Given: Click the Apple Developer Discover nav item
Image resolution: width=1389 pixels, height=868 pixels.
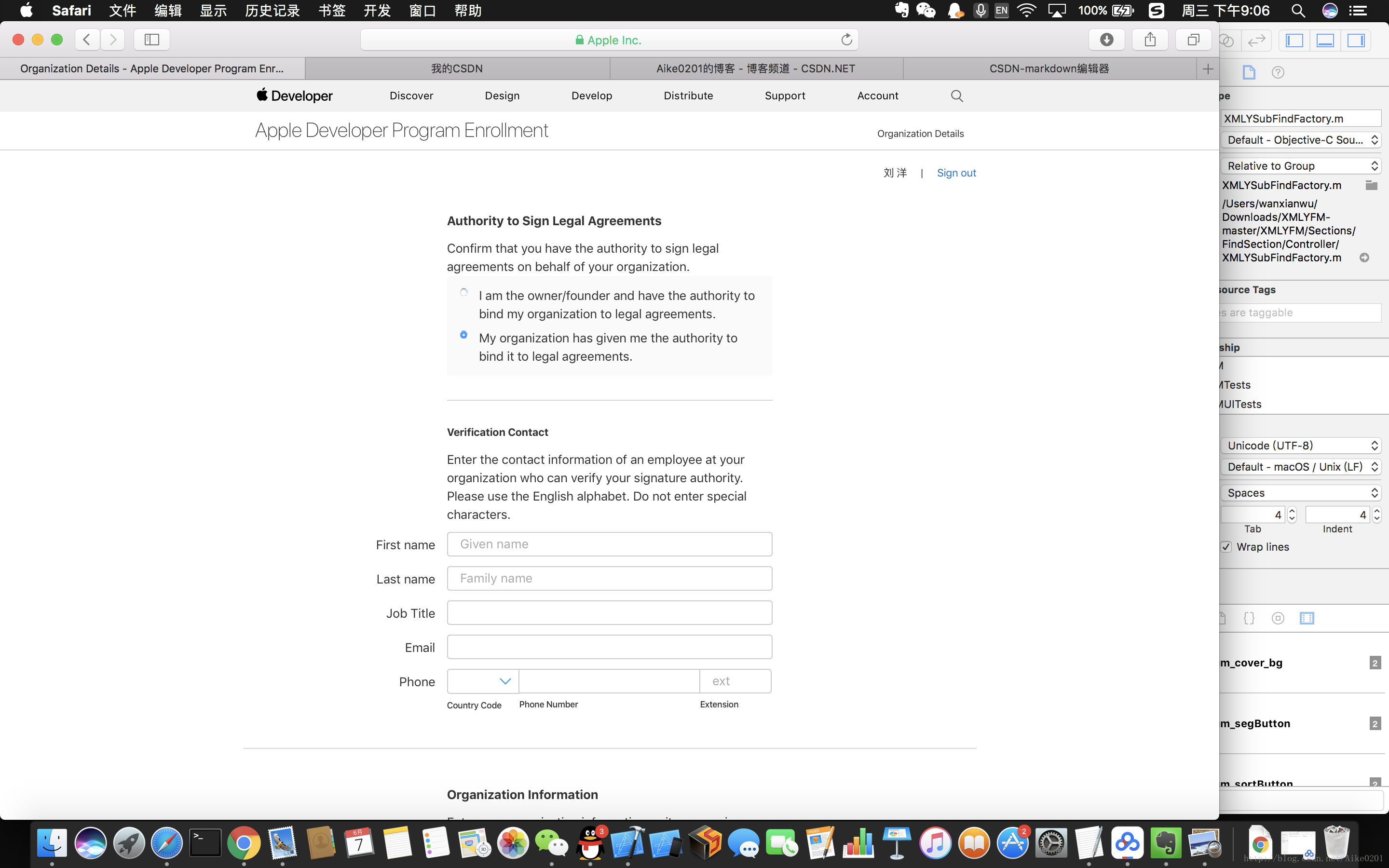Looking at the screenshot, I should (x=410, y=95).
